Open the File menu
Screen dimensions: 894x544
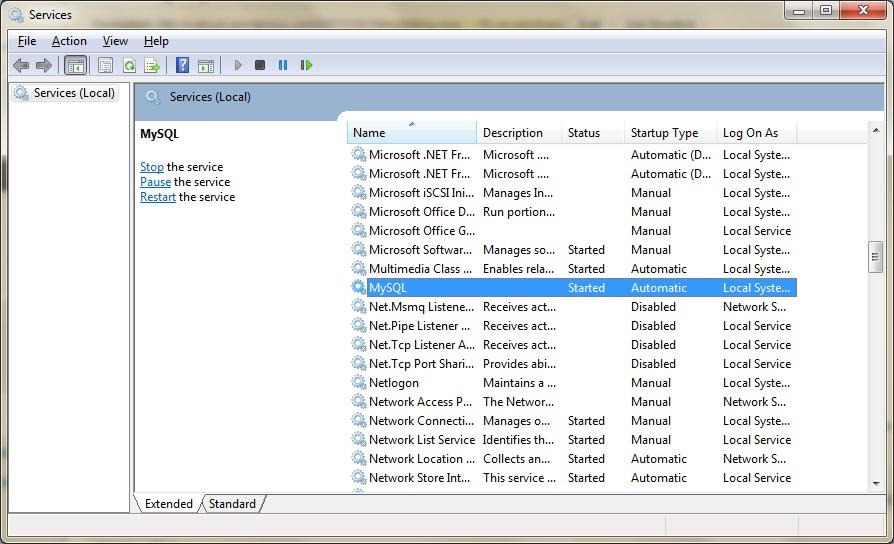[x=27, y=41]
